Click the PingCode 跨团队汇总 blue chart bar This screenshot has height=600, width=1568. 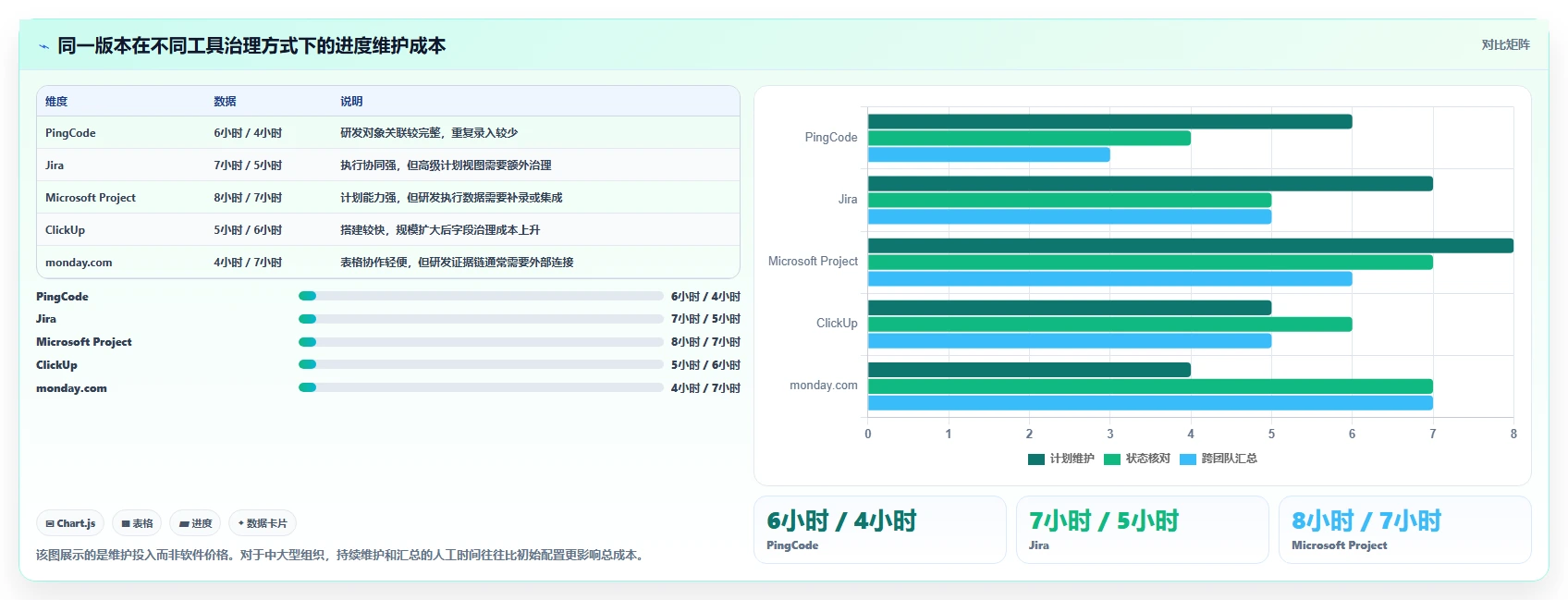989,154
